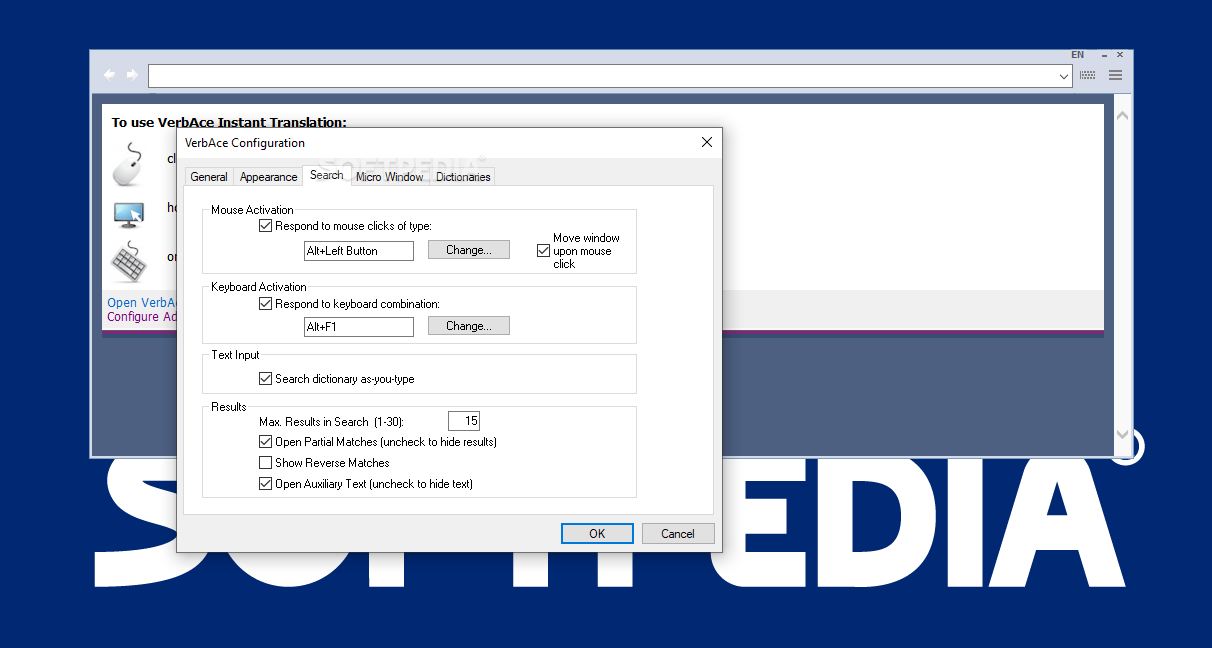Switch to the General tab
Viewport: 1212px width, 648px height.
tap(209, 177)
